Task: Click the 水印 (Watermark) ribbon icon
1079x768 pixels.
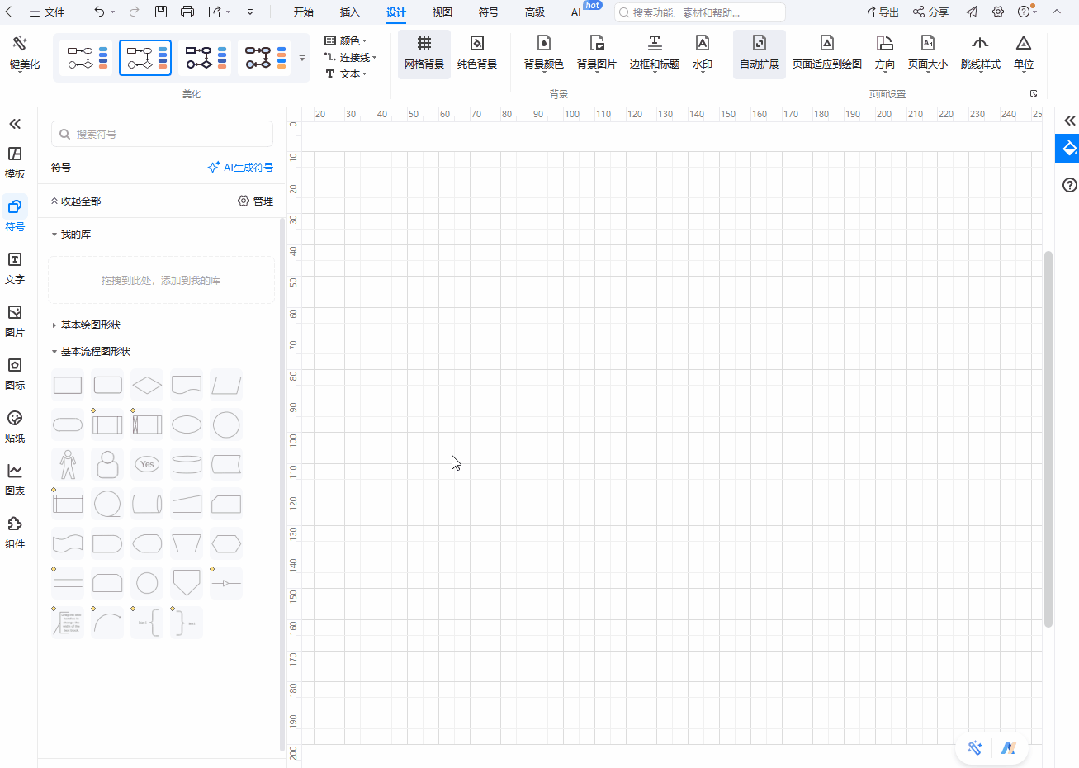Action: [702, 52]
